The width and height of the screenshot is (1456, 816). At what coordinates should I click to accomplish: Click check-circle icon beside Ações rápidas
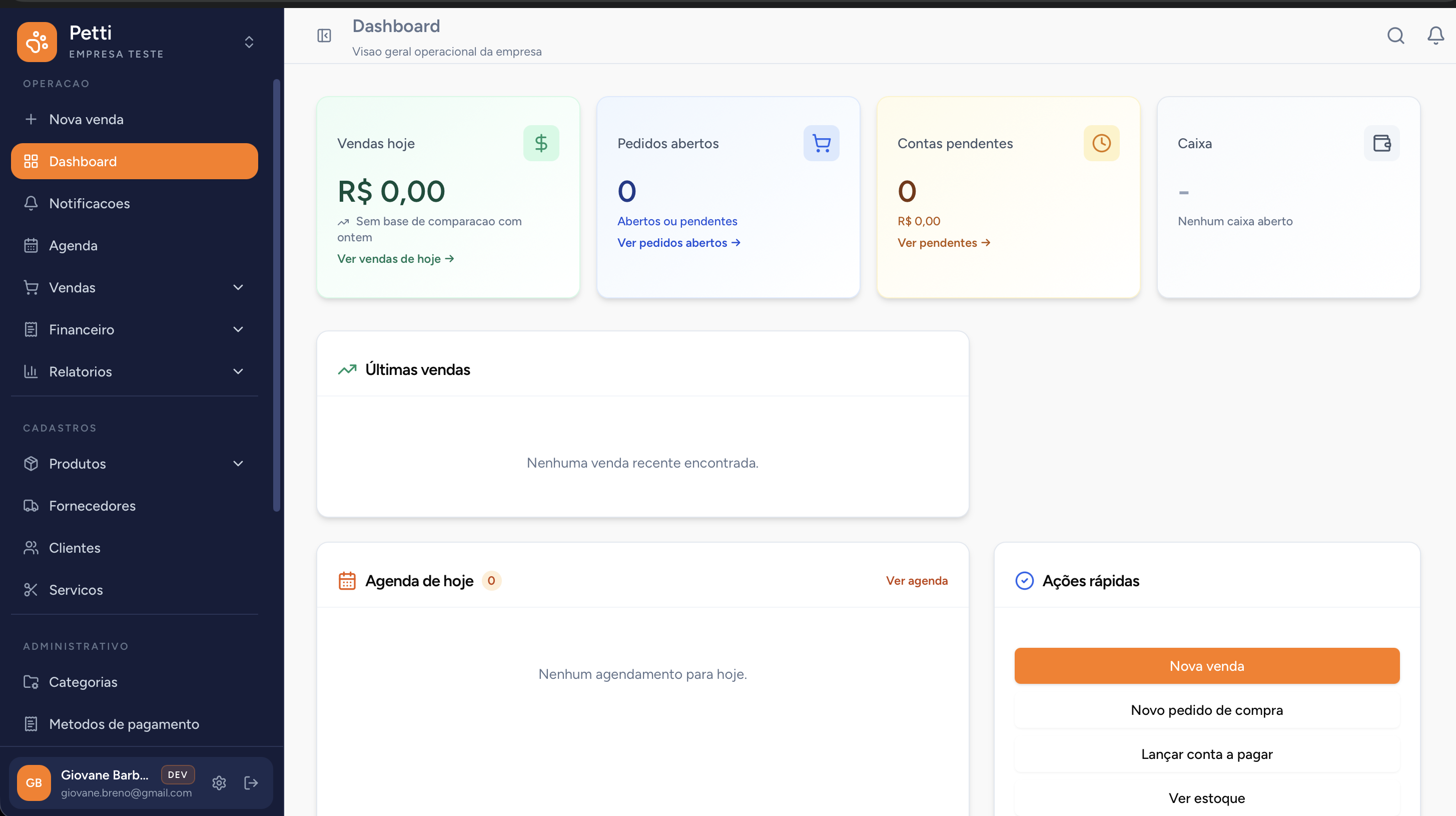pyautogui.click(x=1024, y=581)
